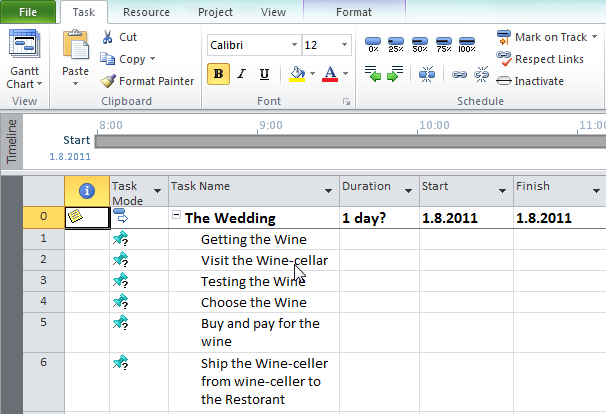The width and height of the screenshot is (606, 414).
Task: Toggle Bold formatting
Action: coord(218,74)
